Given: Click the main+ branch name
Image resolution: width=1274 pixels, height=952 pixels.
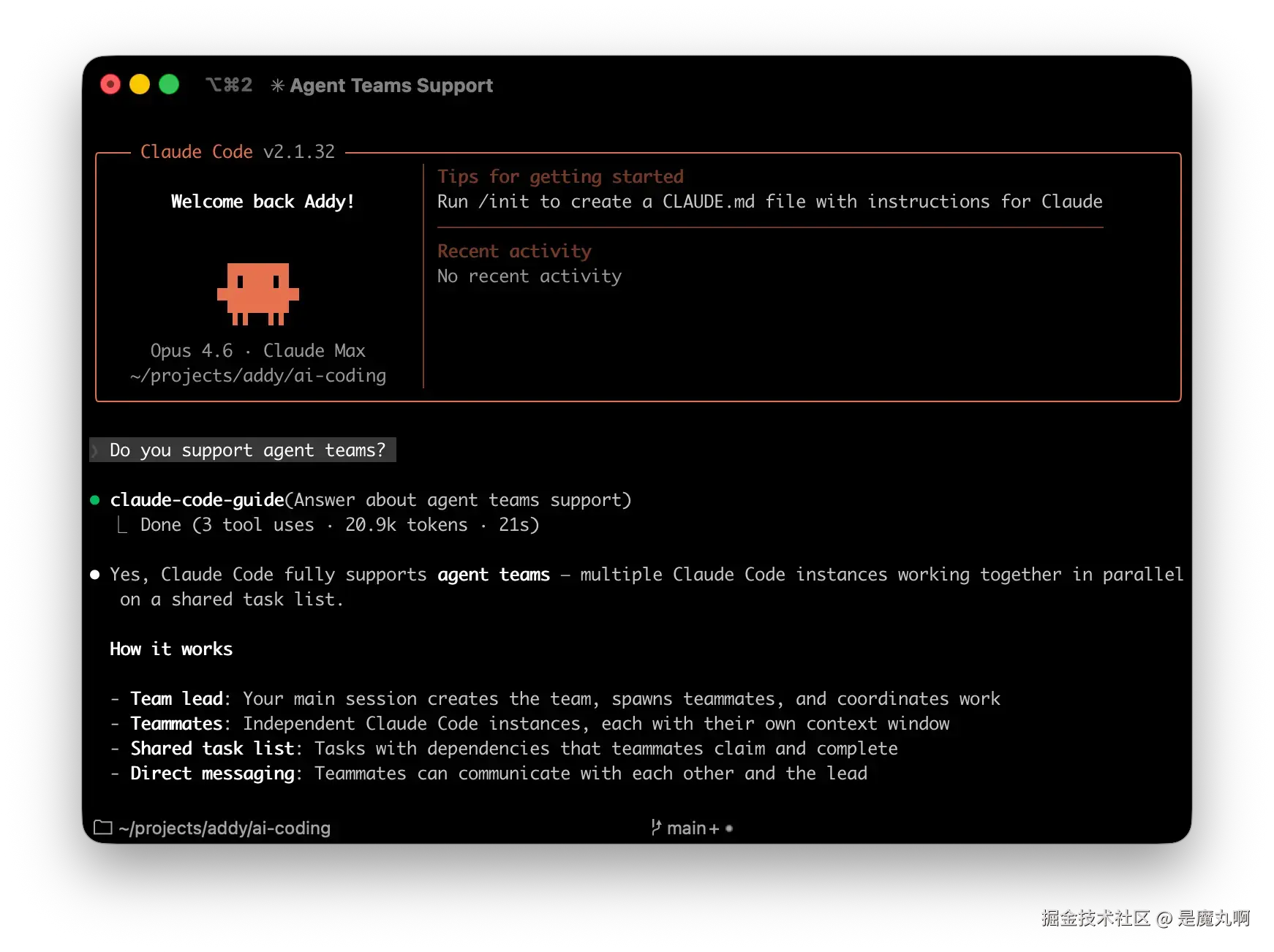Looking at the screenshot, I should coord(693,828).
